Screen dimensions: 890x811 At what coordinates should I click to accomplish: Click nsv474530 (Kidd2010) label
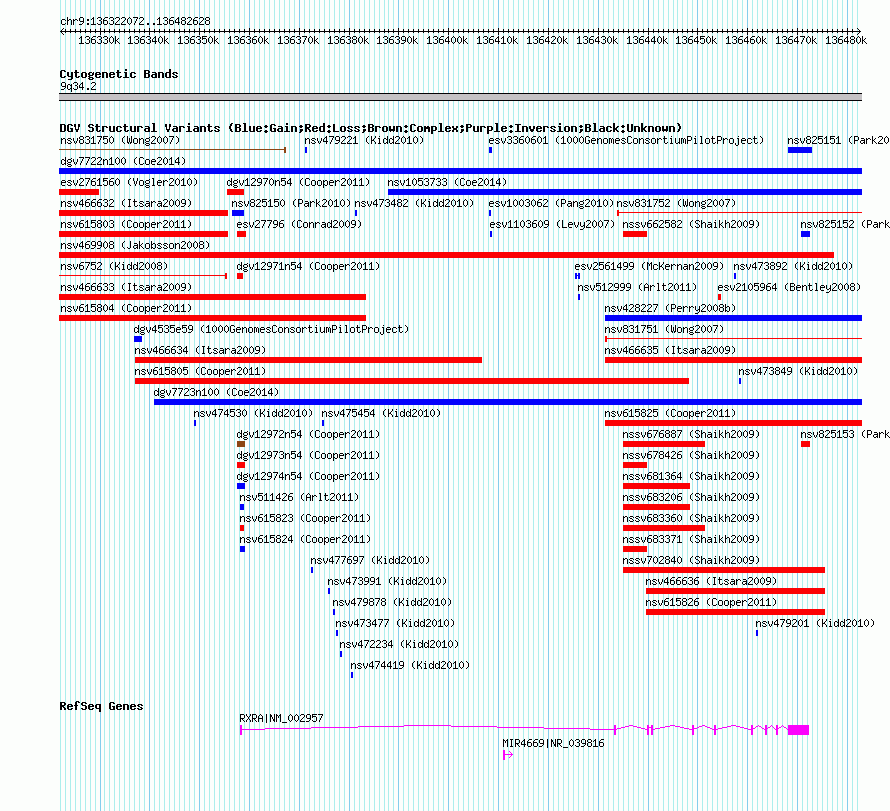253,413
